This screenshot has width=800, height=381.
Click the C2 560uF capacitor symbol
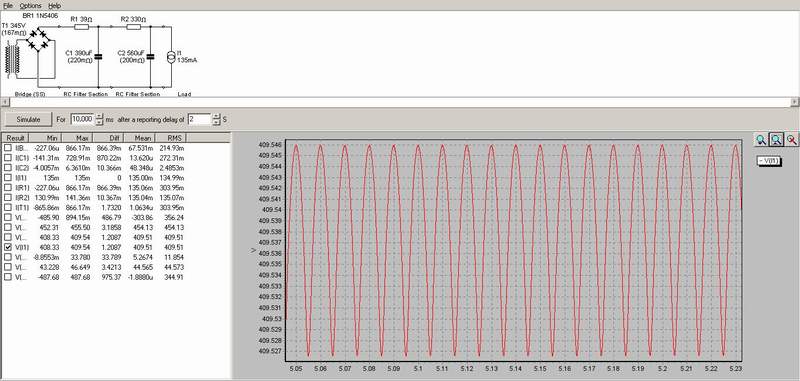(150, 56)
